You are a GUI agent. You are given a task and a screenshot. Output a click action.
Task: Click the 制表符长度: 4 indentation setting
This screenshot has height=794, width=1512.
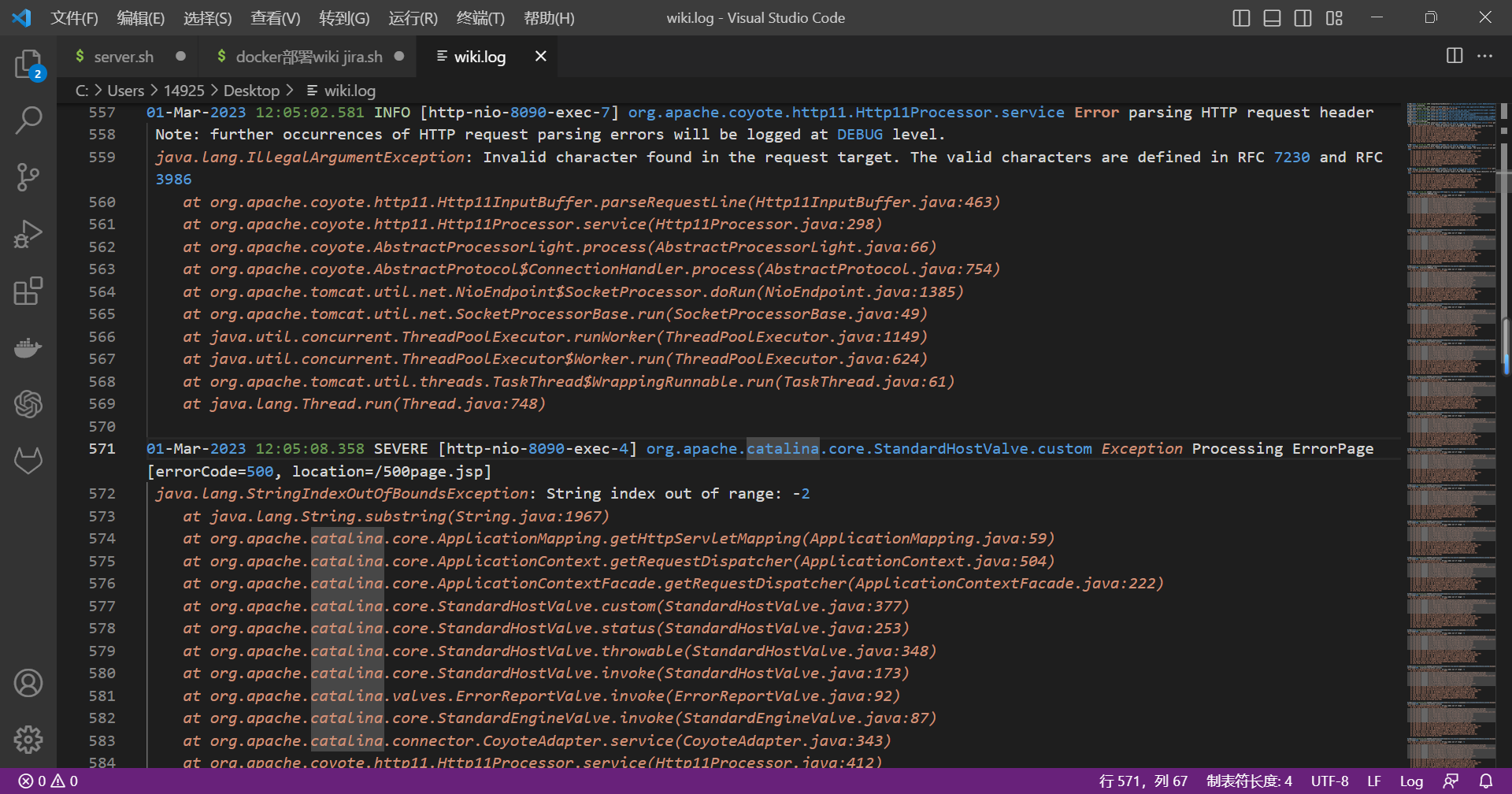point(1249,781)
